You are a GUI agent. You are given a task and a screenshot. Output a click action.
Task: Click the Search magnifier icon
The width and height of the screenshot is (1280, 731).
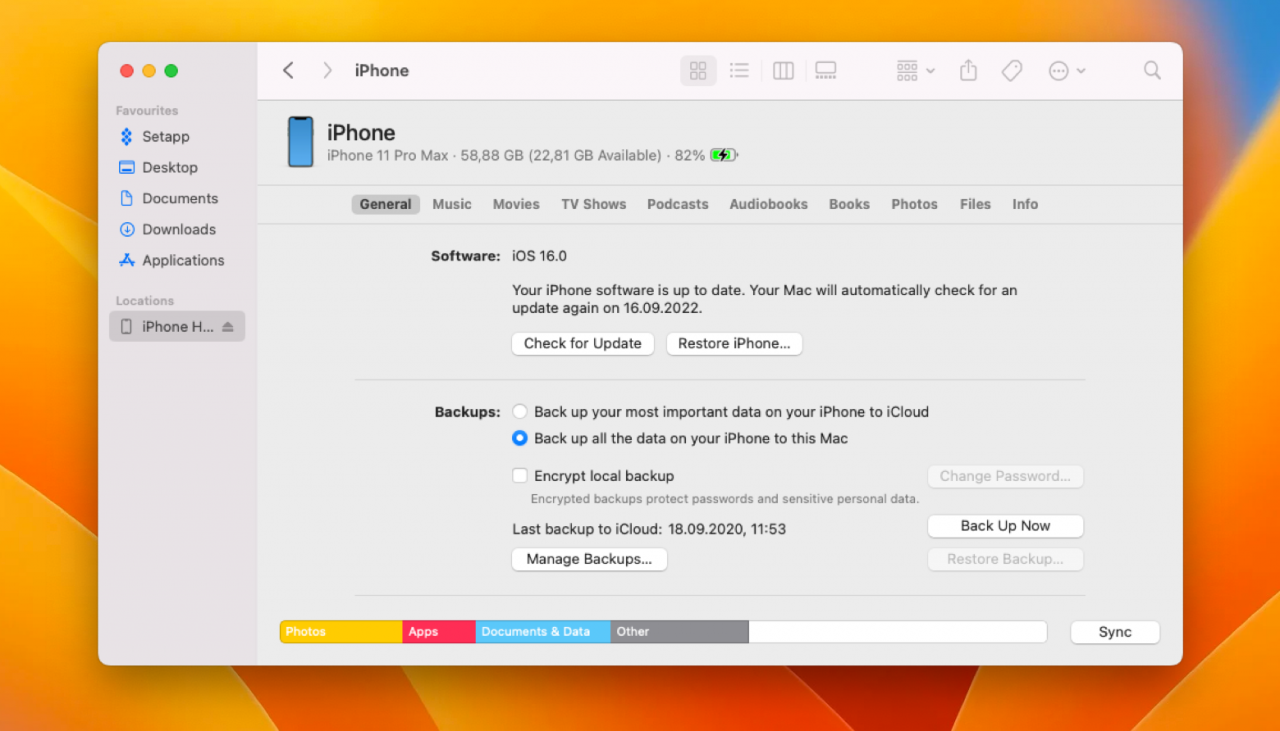(x=1152, y=70)
